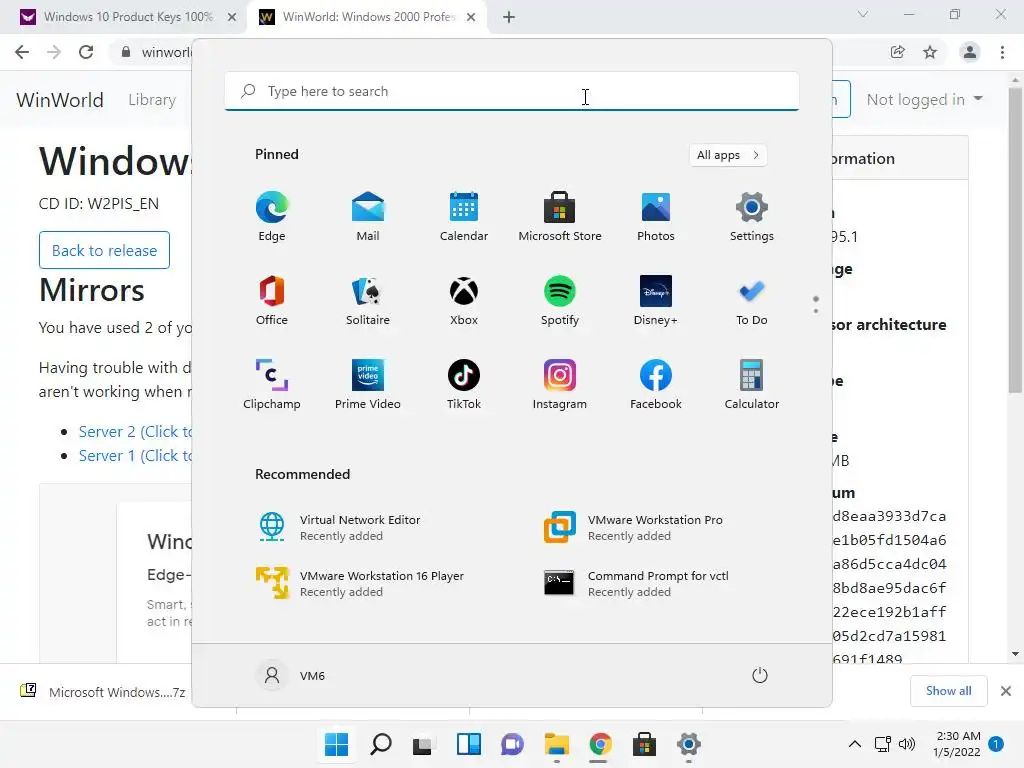The height and width of the screenshot is (768, 1024).
Task: Open the clock showing 2:30 AM
Action: pos(957,744)
